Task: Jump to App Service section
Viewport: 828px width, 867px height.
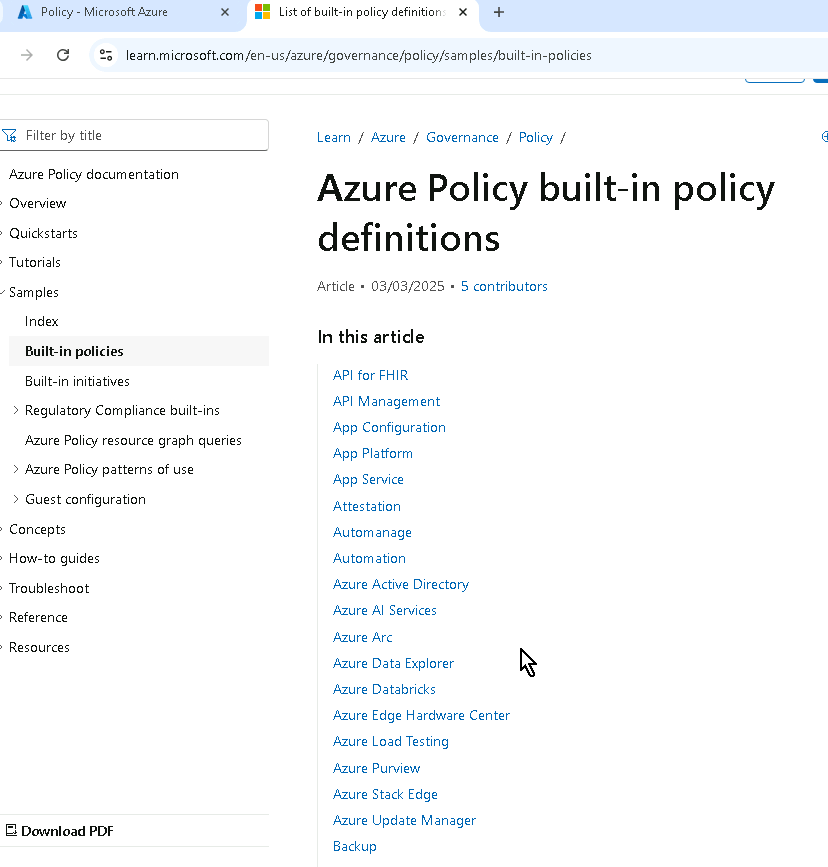Action: (368, 479)
